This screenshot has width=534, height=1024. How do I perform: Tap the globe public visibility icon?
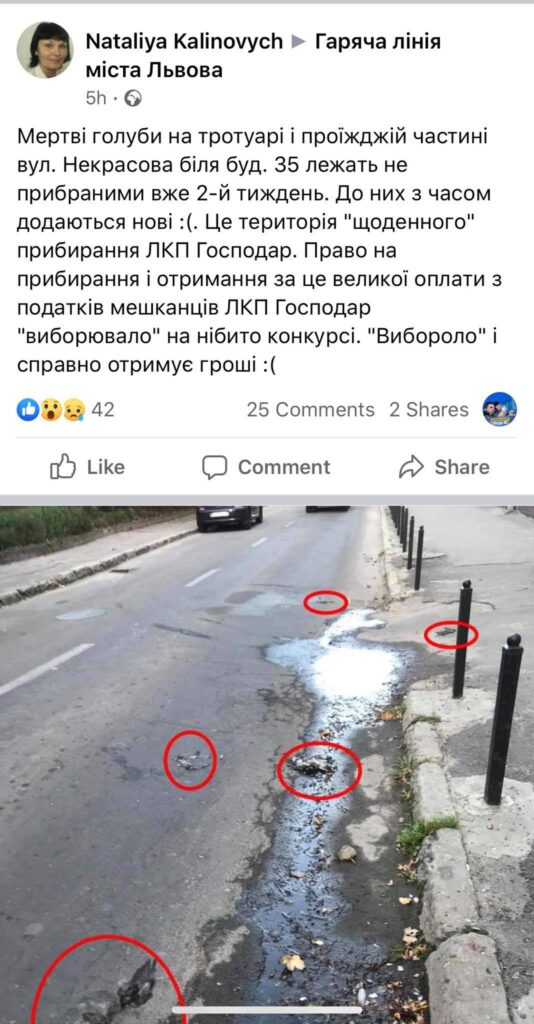tap(133, 99)
